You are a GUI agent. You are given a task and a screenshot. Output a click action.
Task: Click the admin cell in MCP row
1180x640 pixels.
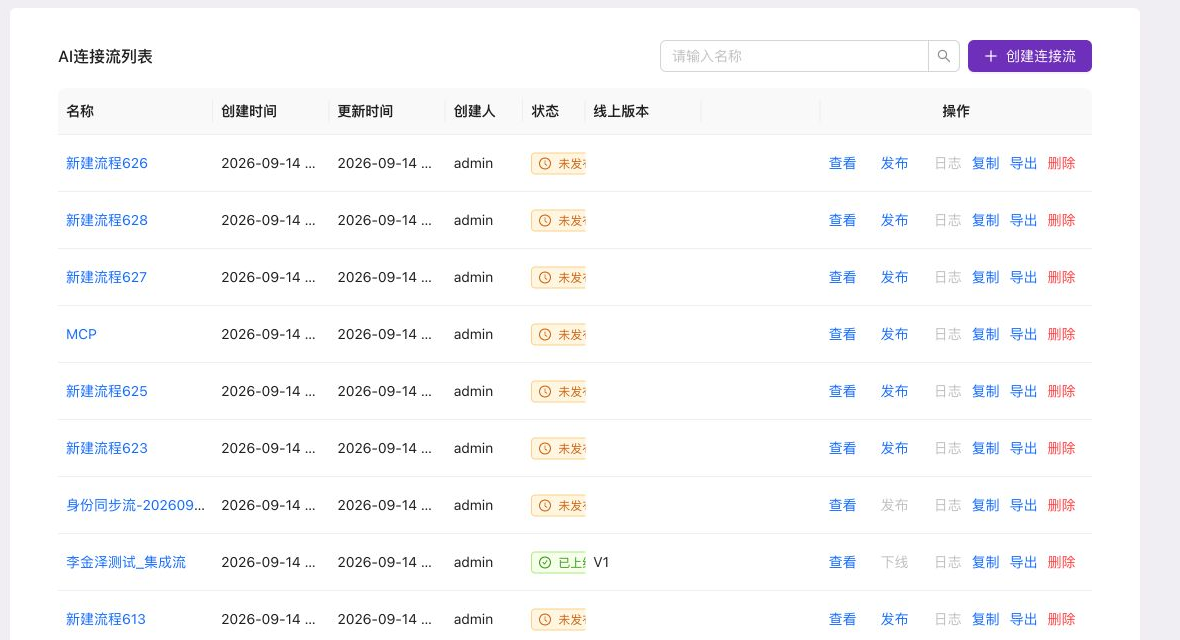coord(473,334)
